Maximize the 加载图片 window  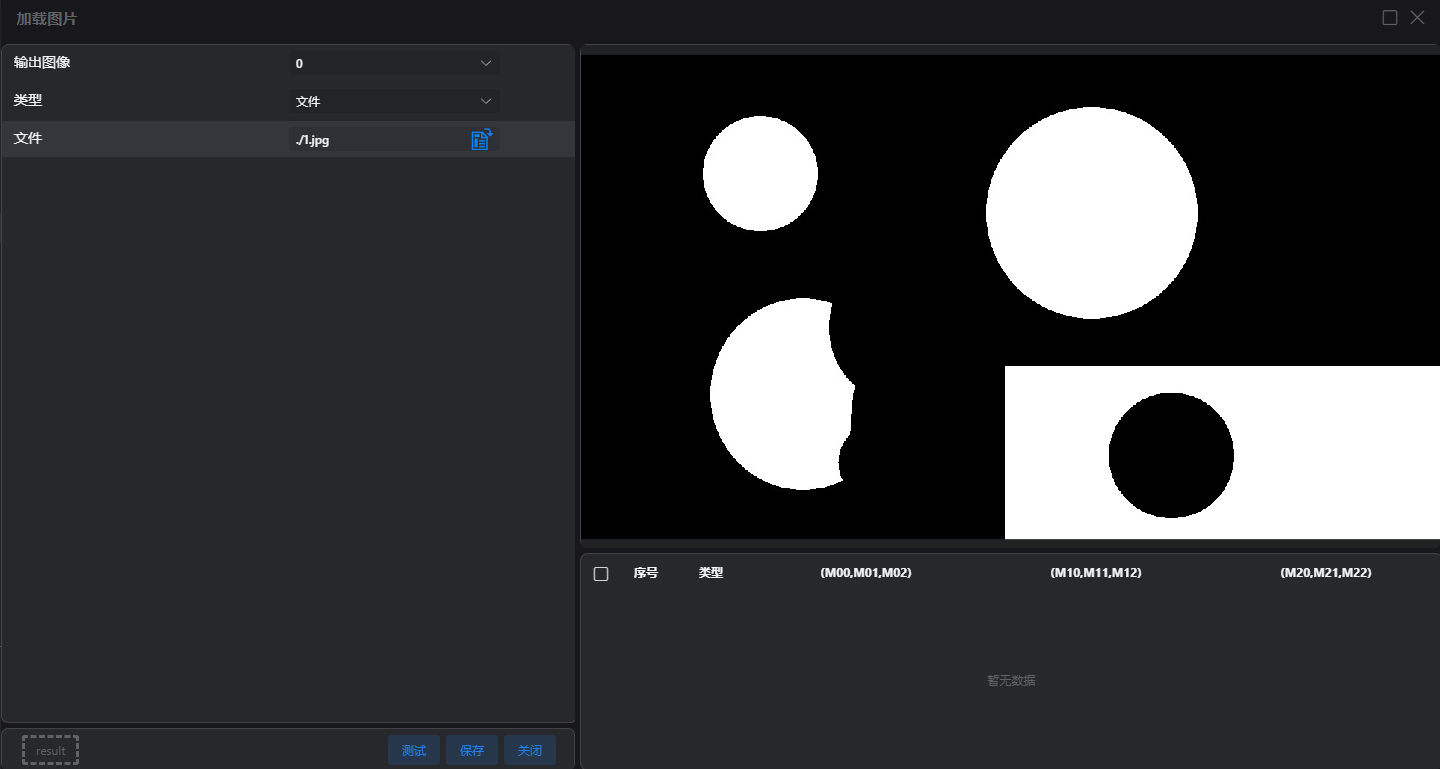[x=1390, y=18]
